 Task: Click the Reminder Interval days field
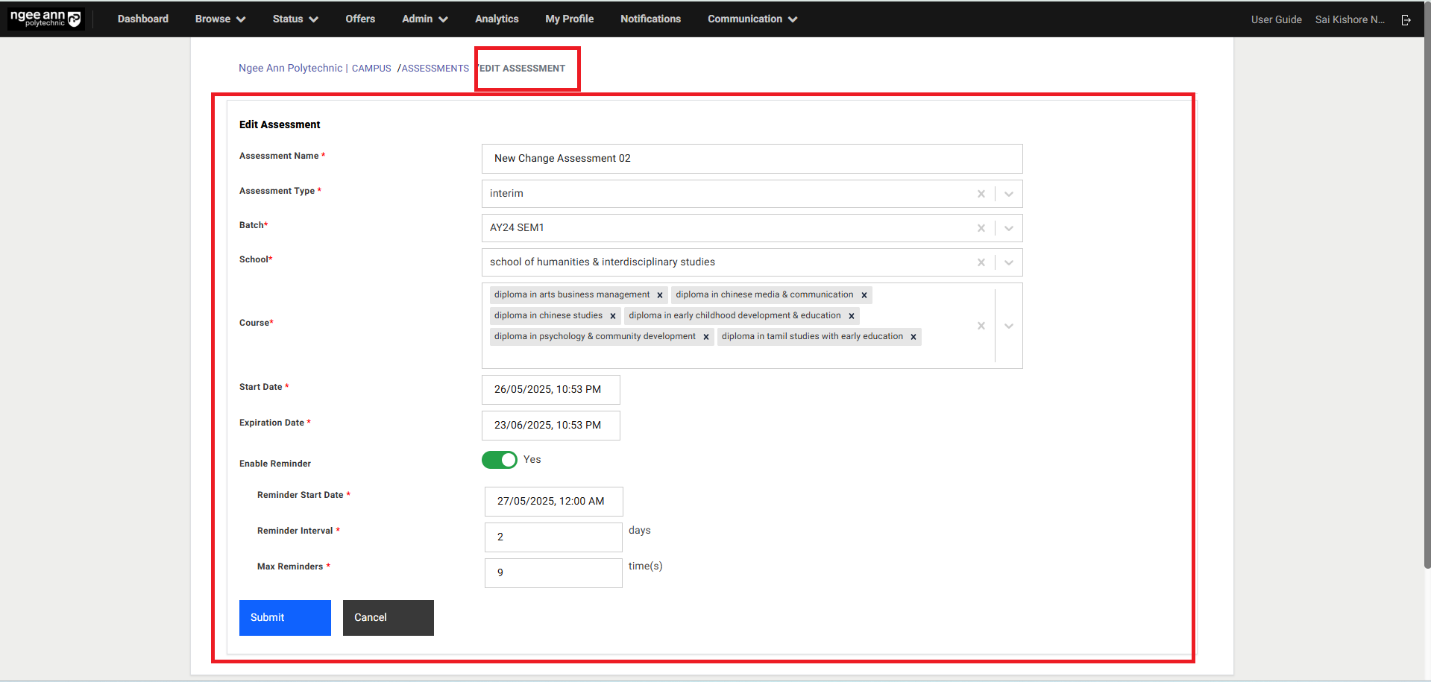tap(553, 537)
